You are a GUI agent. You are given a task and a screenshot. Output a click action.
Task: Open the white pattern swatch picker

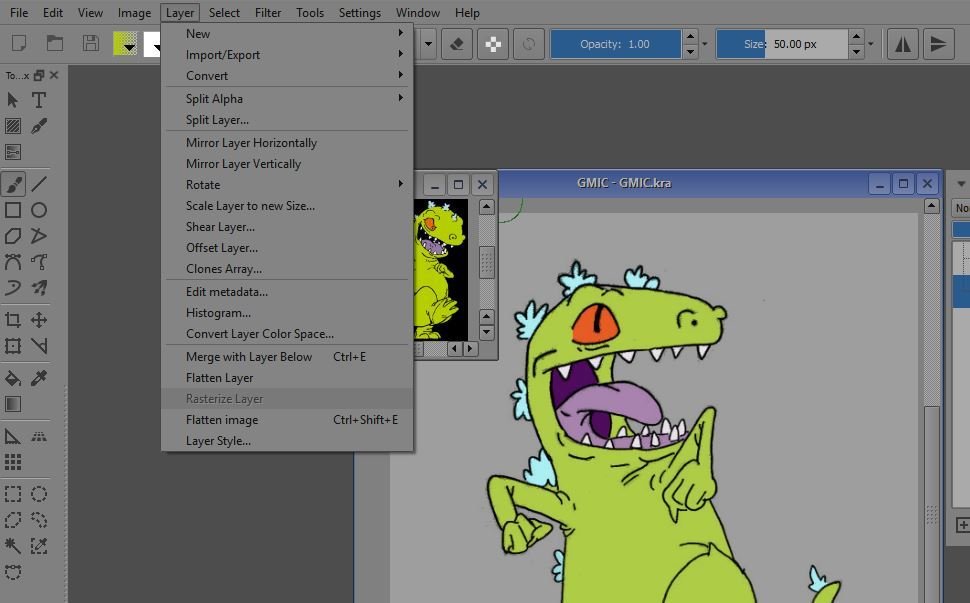(152, 44)
